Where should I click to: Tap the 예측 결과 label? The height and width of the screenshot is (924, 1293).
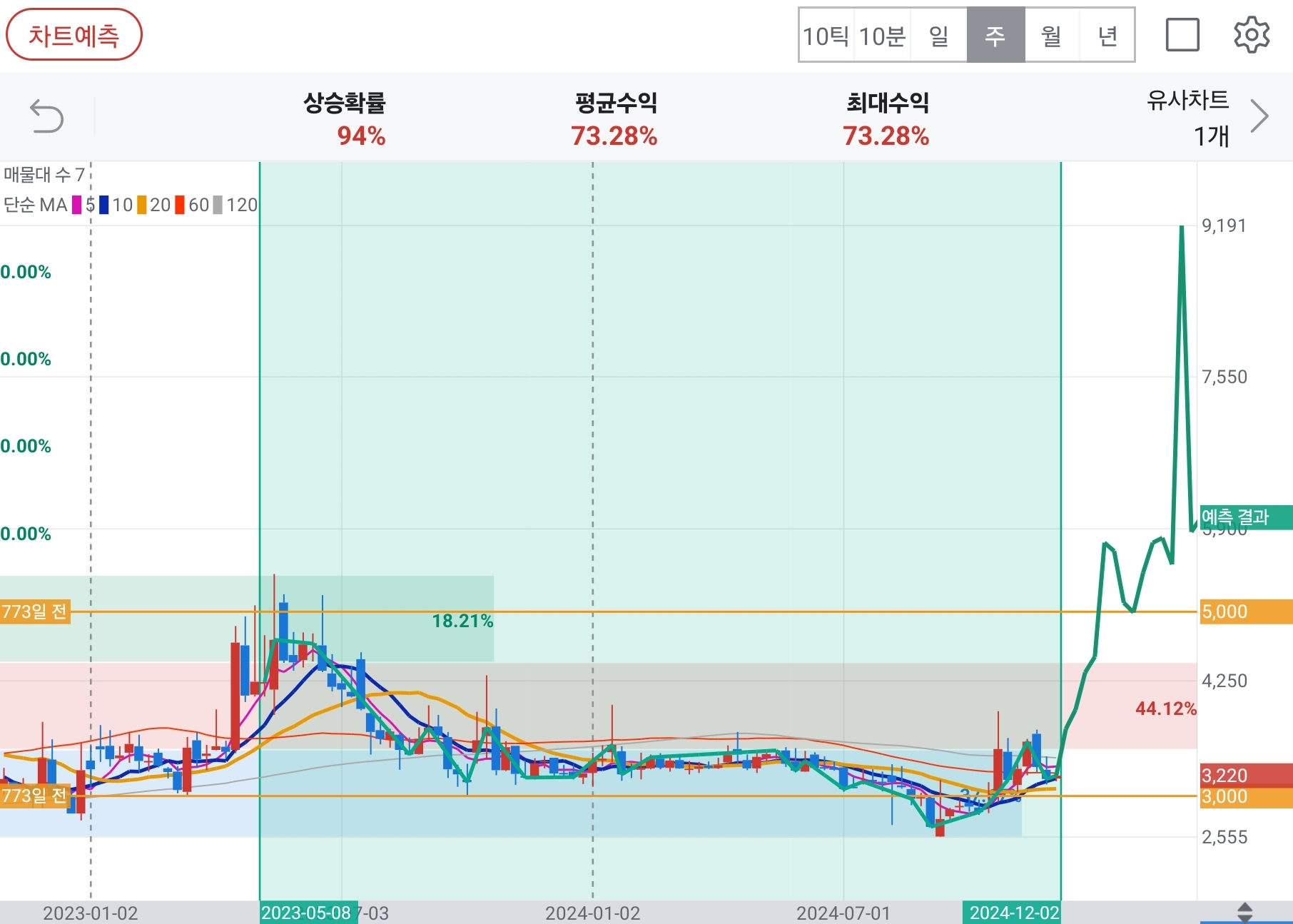1246,517
